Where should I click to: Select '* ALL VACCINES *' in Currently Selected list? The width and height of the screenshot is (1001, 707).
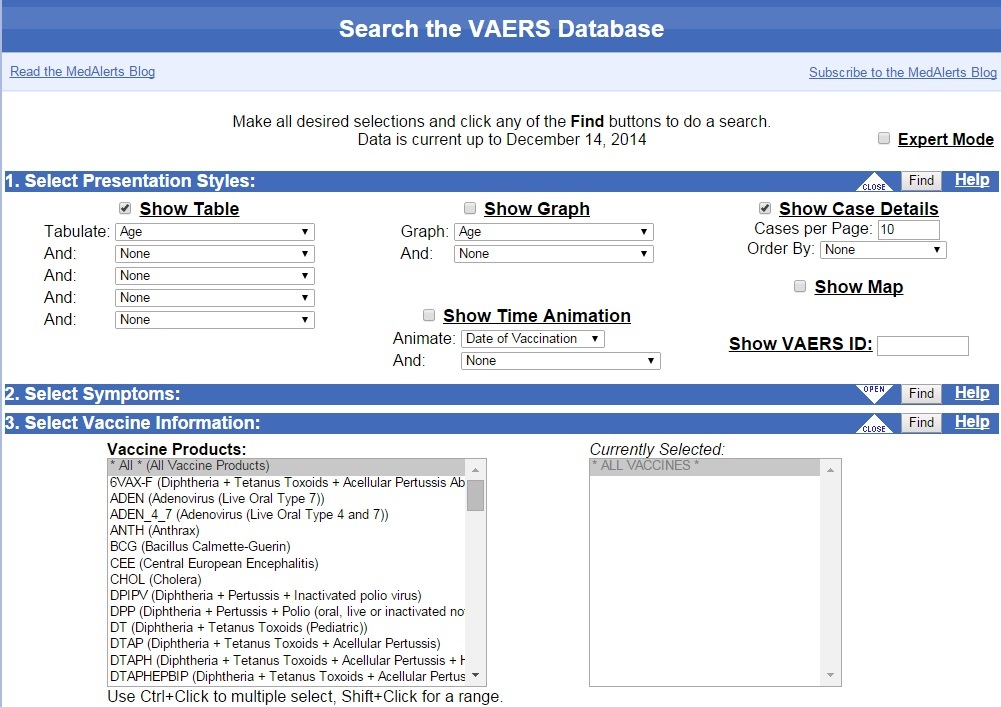[705, 466]
